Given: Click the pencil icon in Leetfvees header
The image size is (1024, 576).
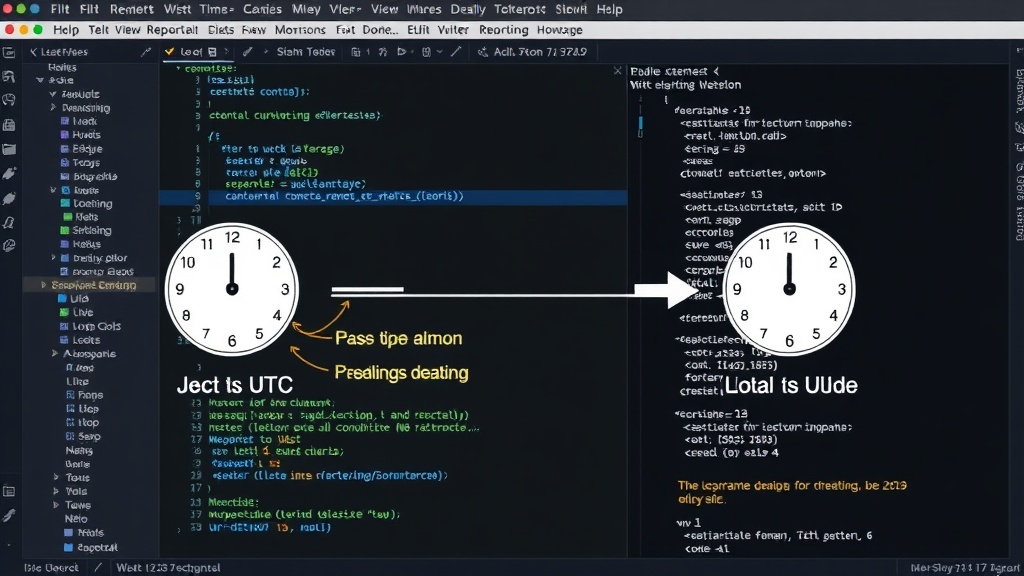Looking at the screenshot, I should point(146,52).
